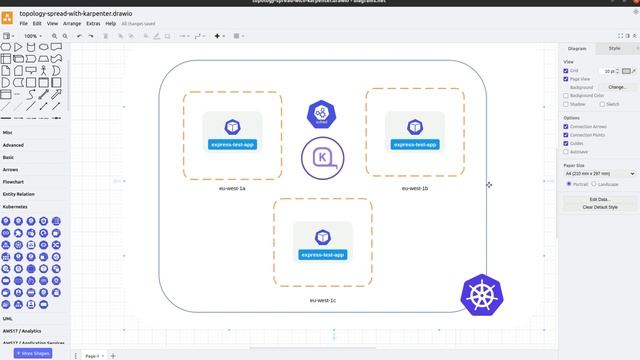
Task: Enable the Autosave checkbox
Action: pos(566,152)
